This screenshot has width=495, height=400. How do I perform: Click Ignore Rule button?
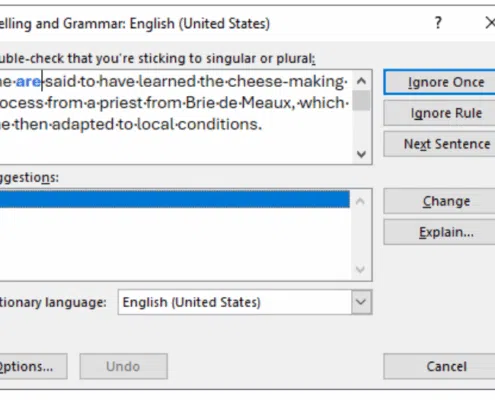tap(440, 113)
